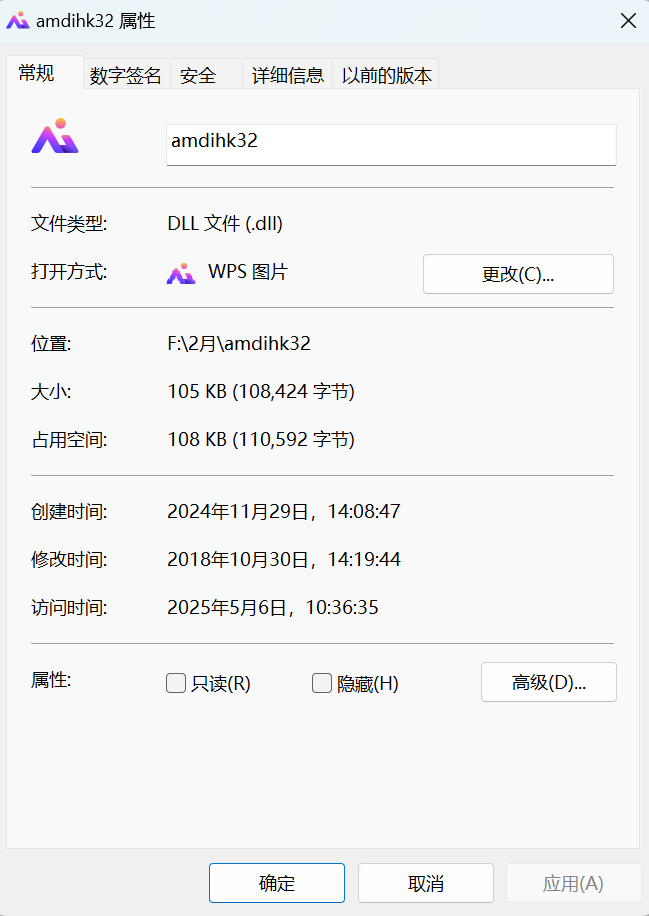Enable the 隐藏(H) checkbox

coord(322,683)
